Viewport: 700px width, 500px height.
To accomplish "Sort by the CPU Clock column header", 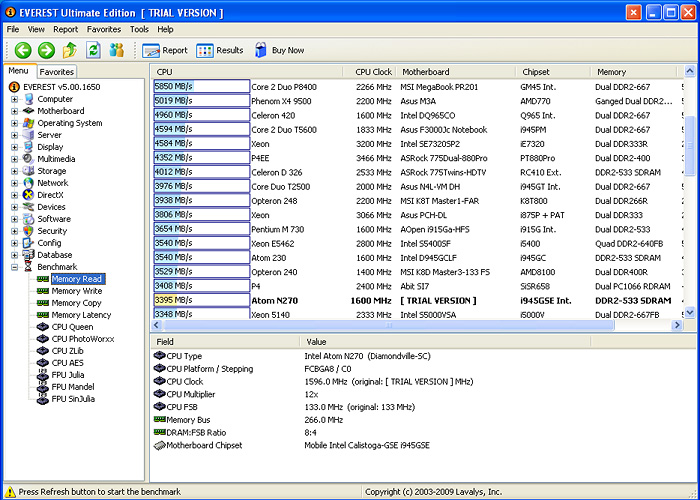I will (x=370, y=72).
